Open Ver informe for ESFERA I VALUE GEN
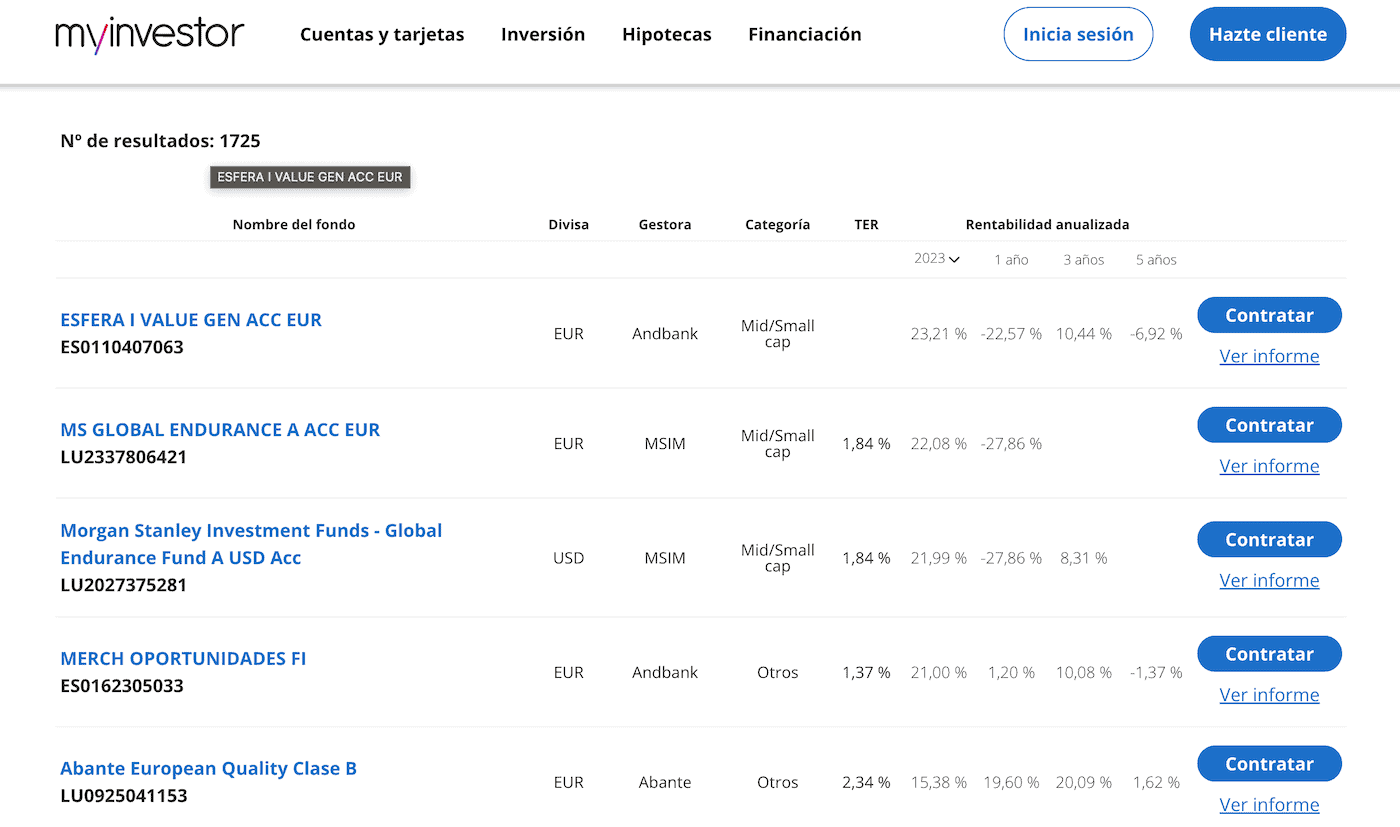This screenshot has width=1400, height=827. tap(1269, 356)
